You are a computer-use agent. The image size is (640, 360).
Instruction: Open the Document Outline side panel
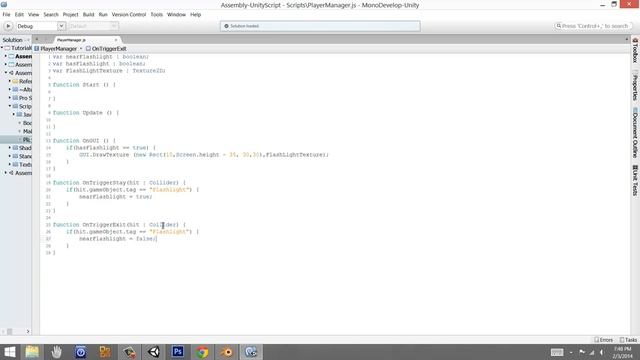click(x=635, y=133)
